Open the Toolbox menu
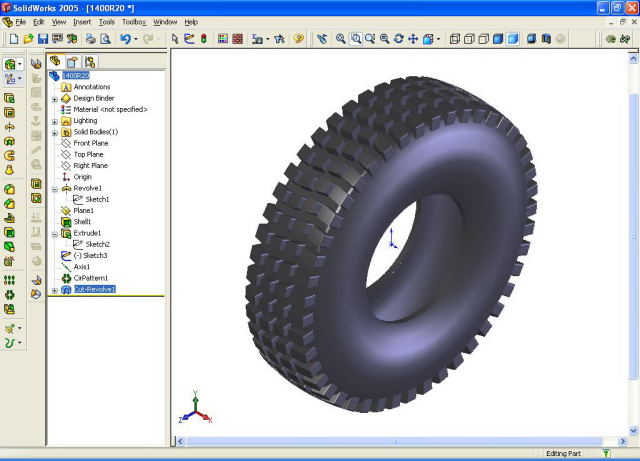This screenshot has height=461, width=640. pyautogui.click(x=133, y=21)
